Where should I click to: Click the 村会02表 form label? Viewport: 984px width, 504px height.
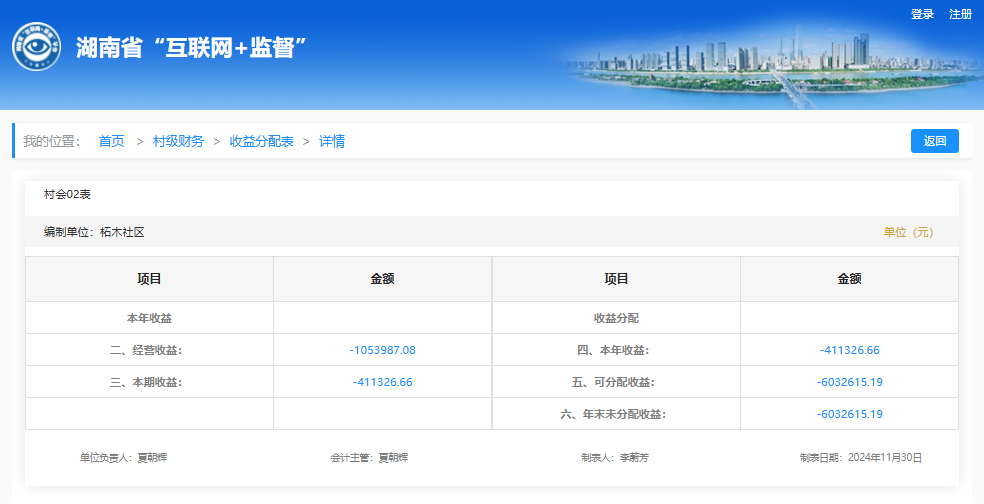(67, 194)
